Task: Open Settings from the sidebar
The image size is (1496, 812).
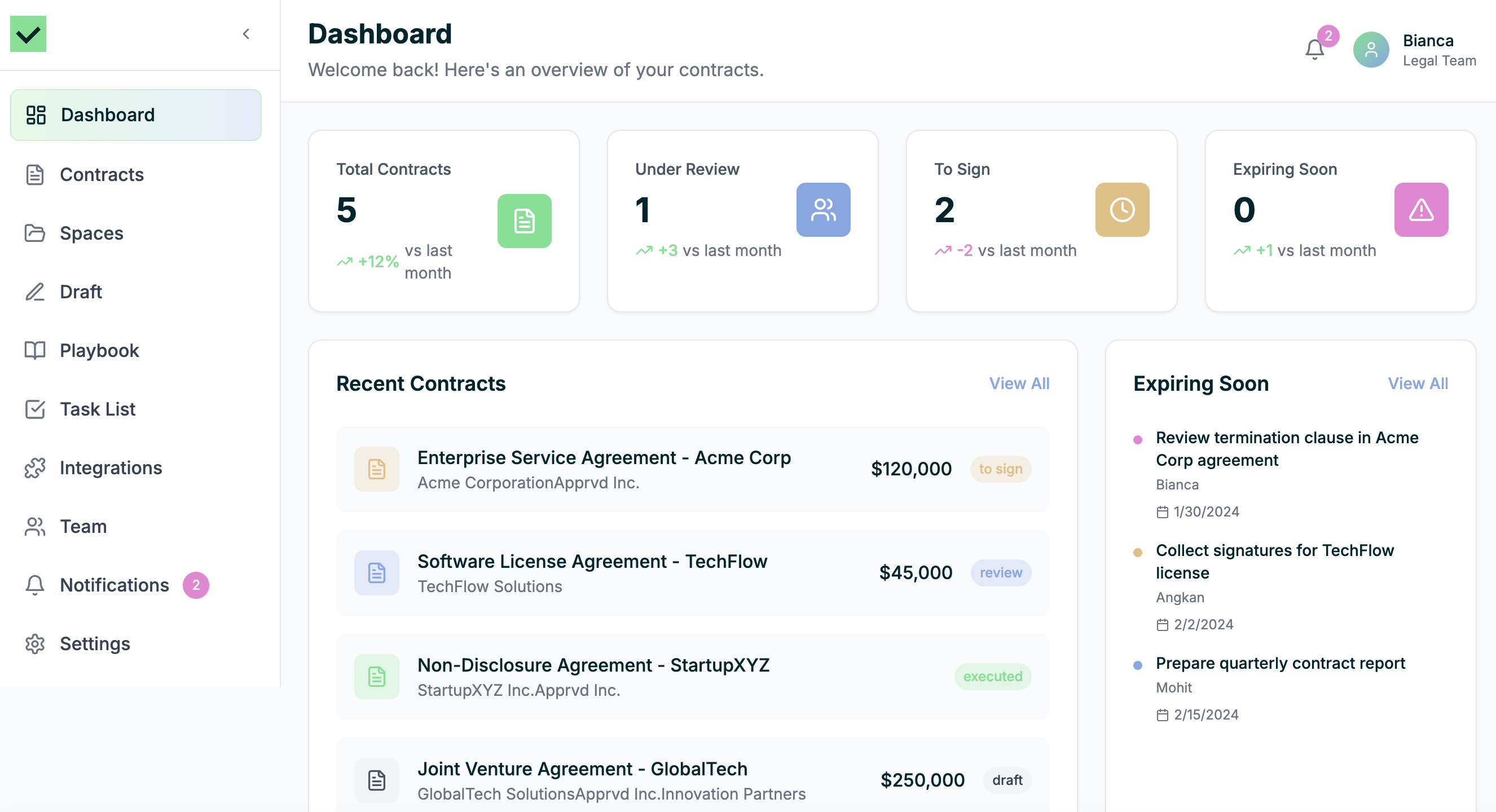Action: [x=95, y=643]
